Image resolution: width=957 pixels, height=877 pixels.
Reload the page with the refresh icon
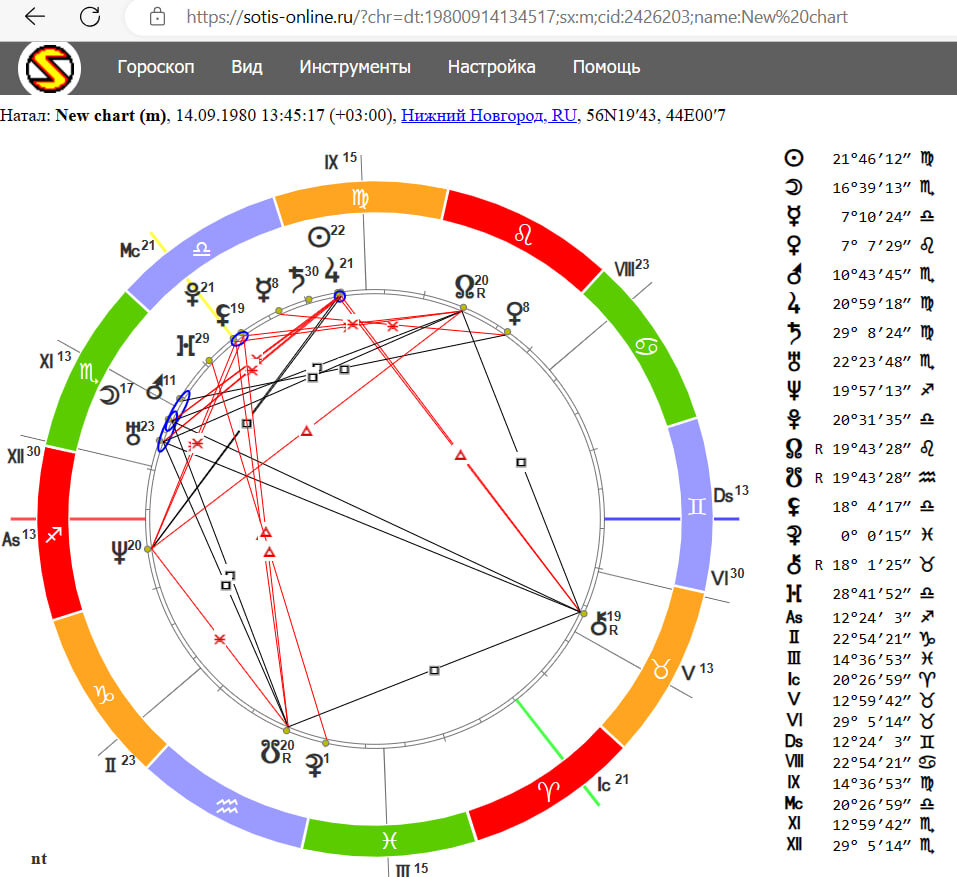coord(90,16)
